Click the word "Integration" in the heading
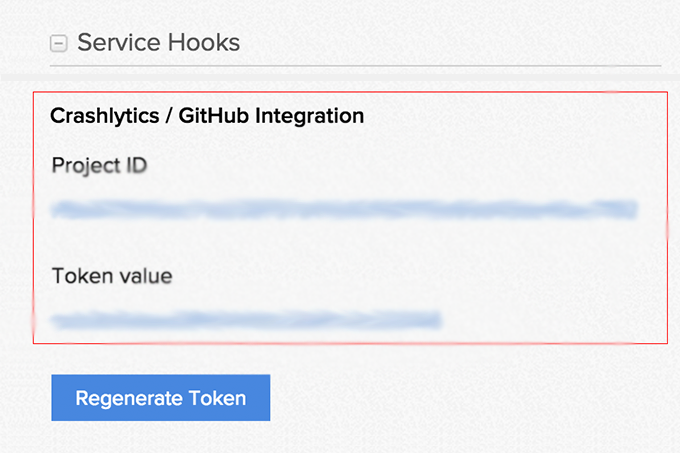This screenshot has height=453, width=680. point(310,116)
